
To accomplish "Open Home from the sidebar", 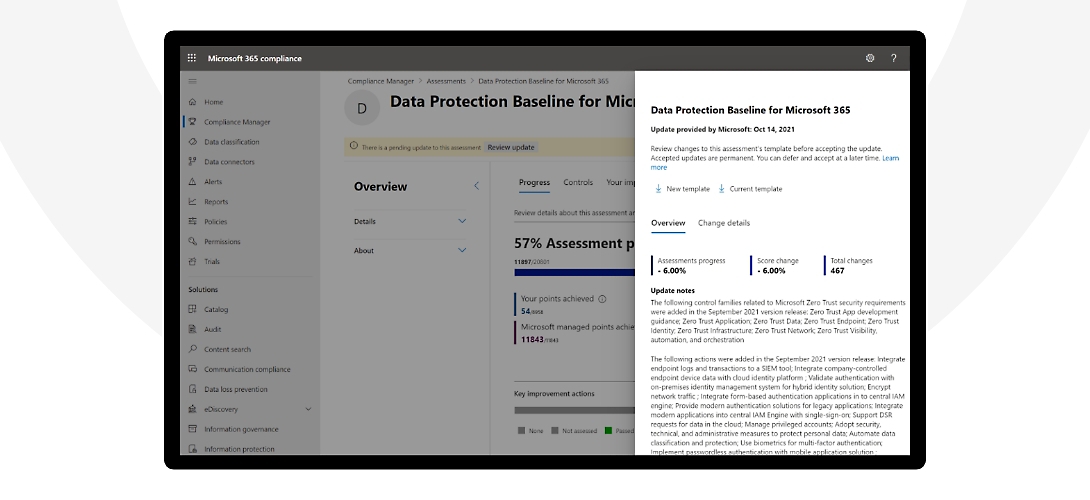I will 213,102.
